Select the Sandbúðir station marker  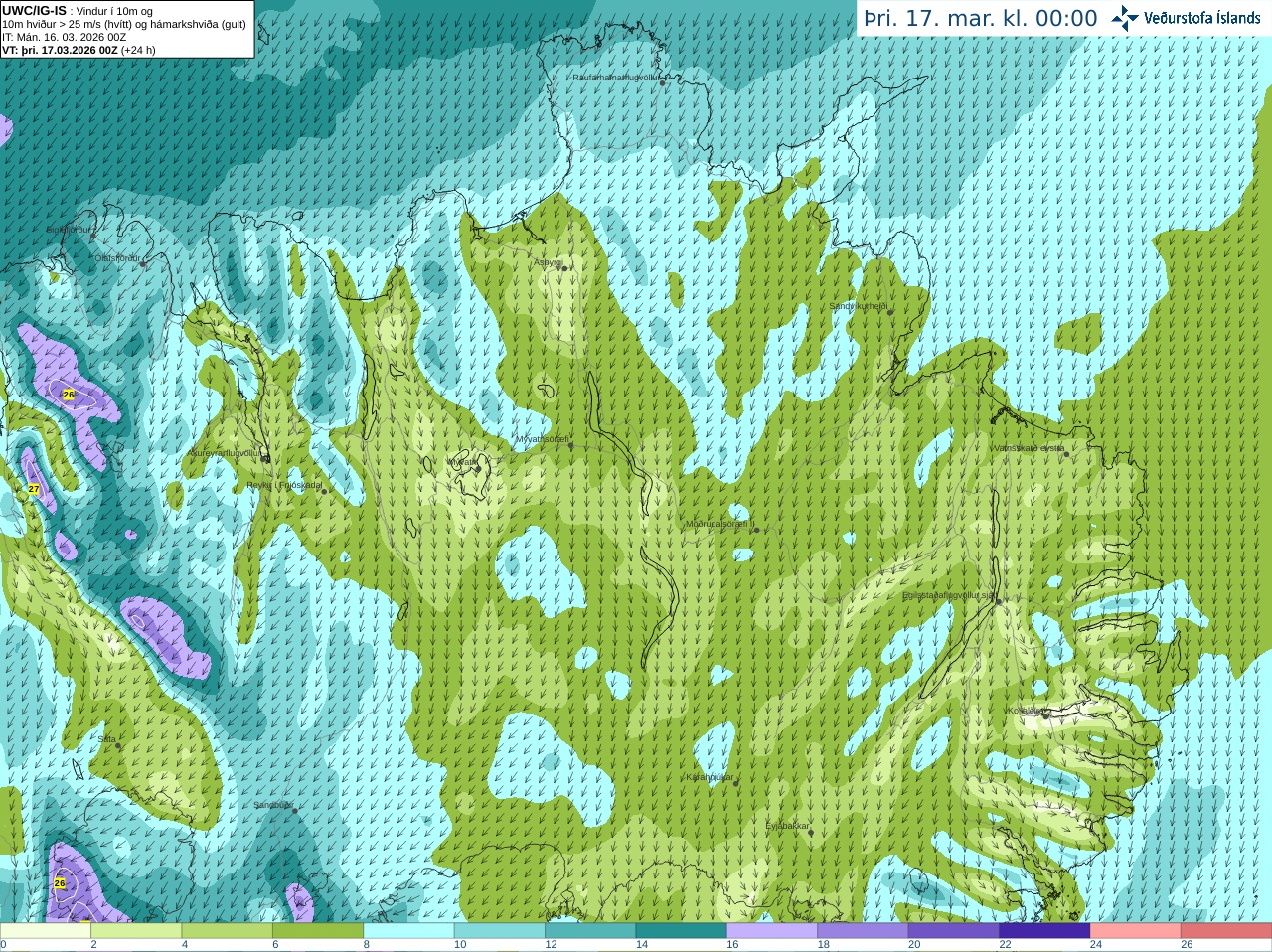[295, 811]
